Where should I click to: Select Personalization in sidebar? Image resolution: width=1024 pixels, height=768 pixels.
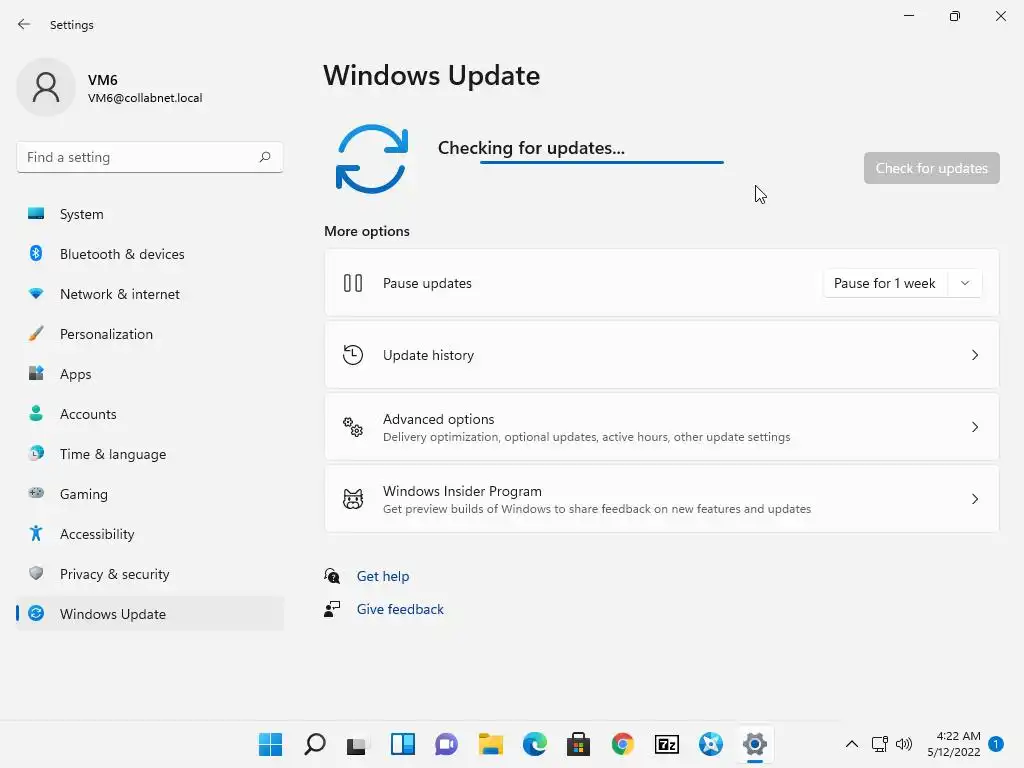(150, 334)
